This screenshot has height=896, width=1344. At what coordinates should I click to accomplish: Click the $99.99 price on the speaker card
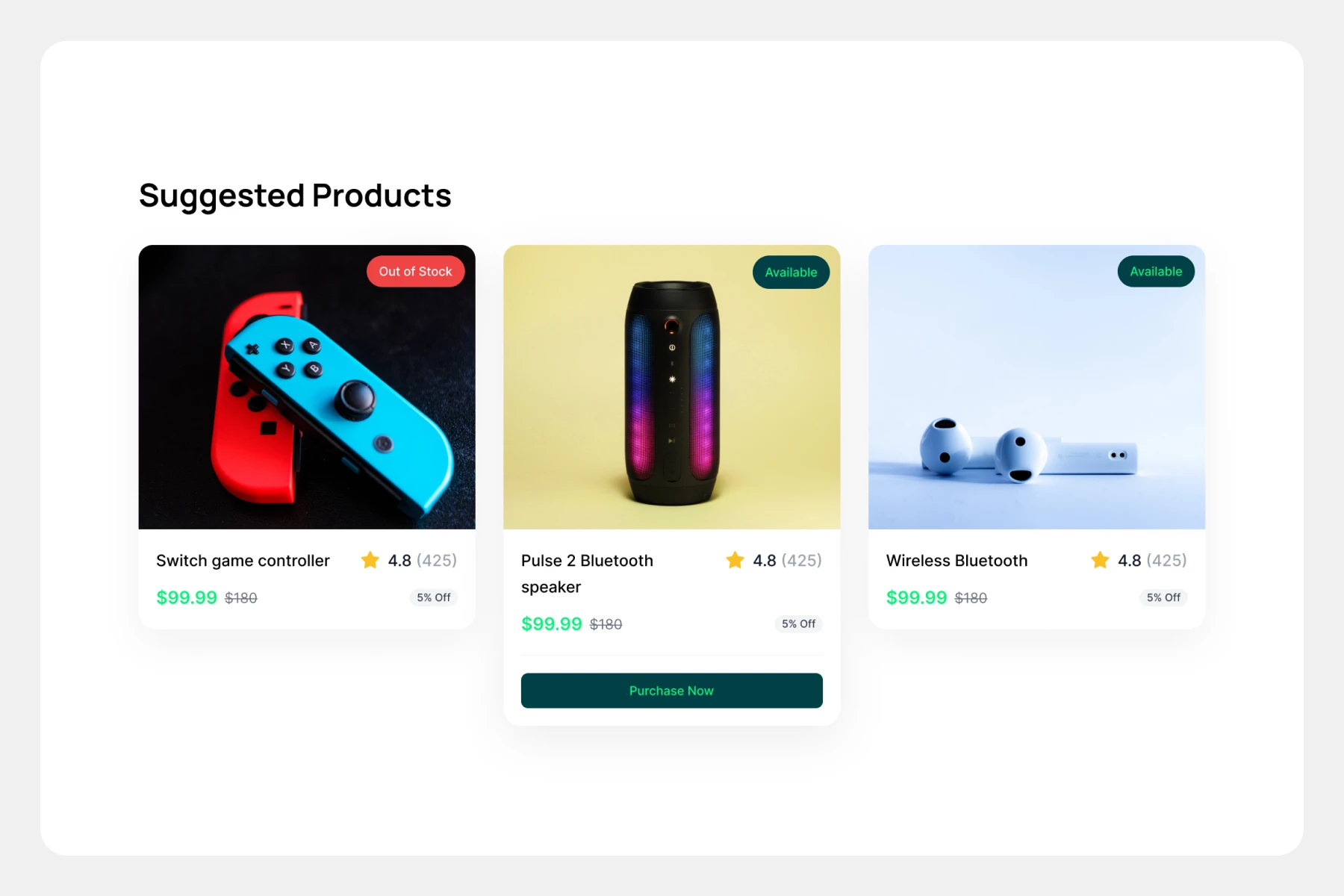(551, 624)
